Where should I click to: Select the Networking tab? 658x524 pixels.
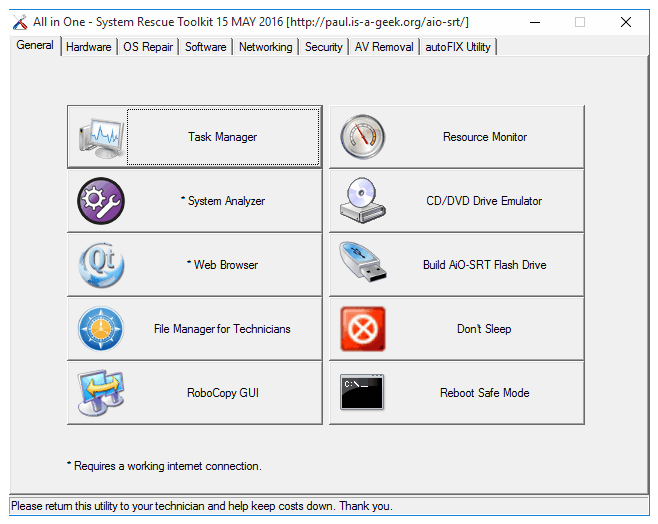(x=265, y=47)
